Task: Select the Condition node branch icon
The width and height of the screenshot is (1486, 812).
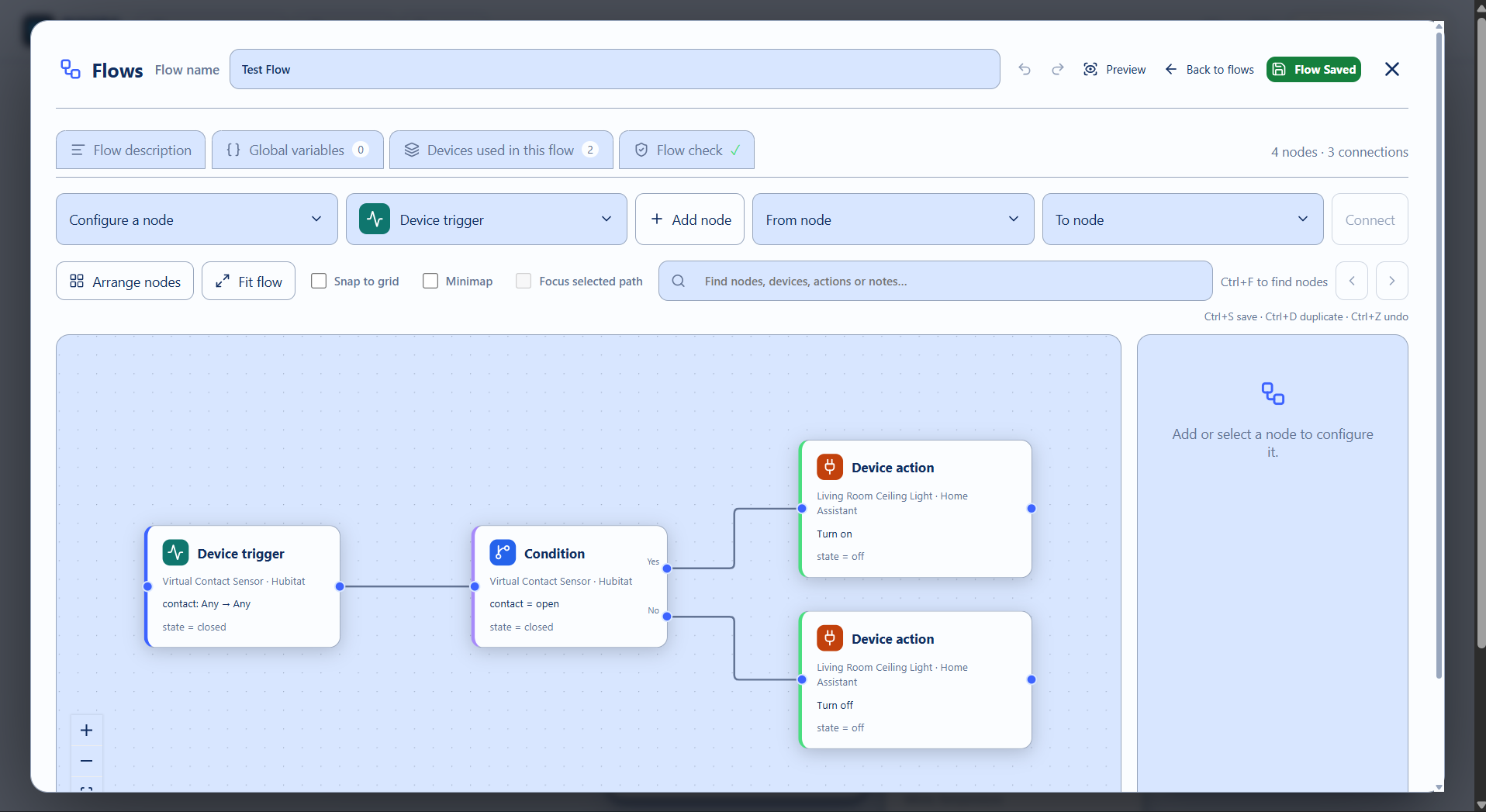Action: point(503,553)
